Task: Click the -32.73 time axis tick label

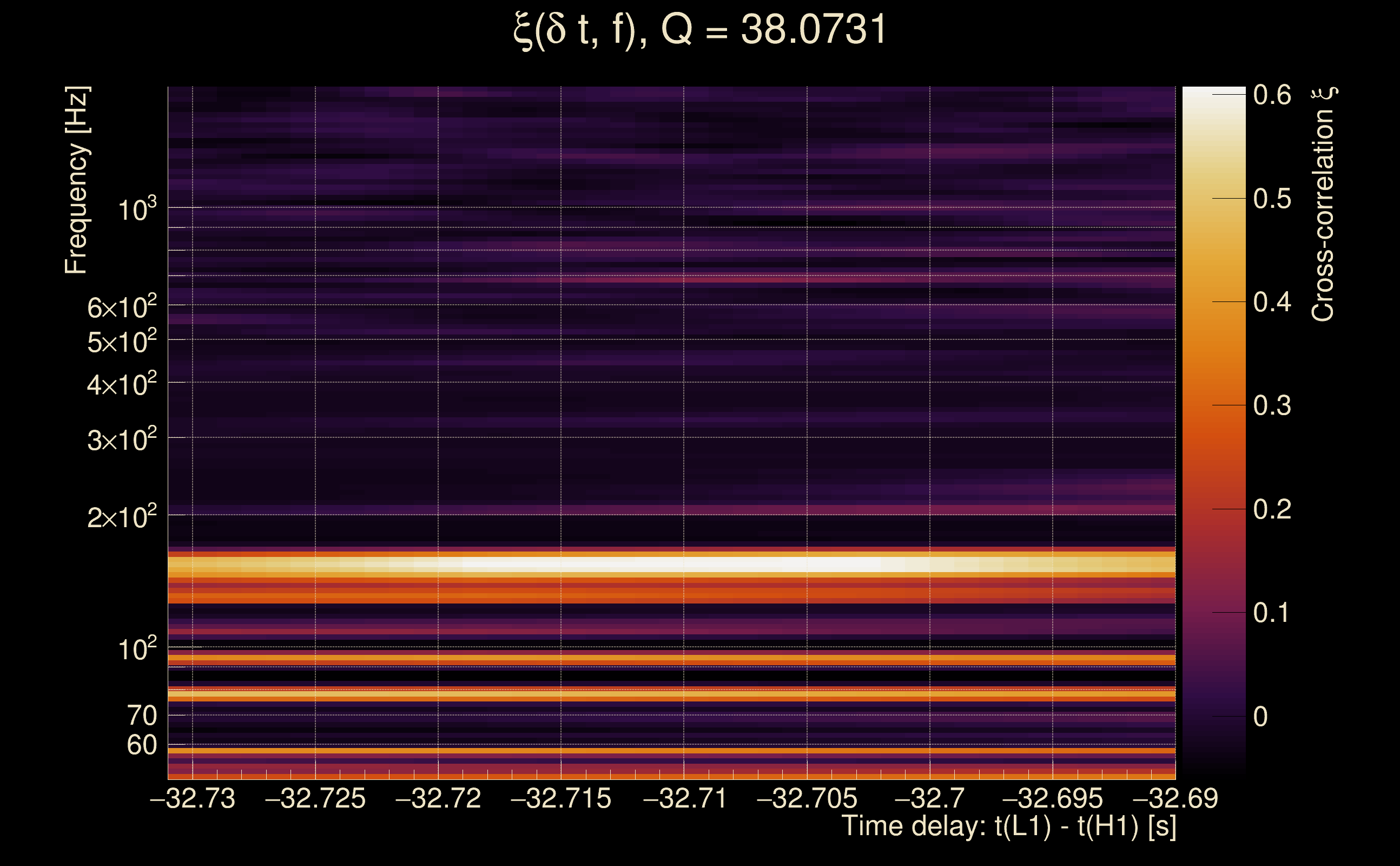Action: pos(193,798)
